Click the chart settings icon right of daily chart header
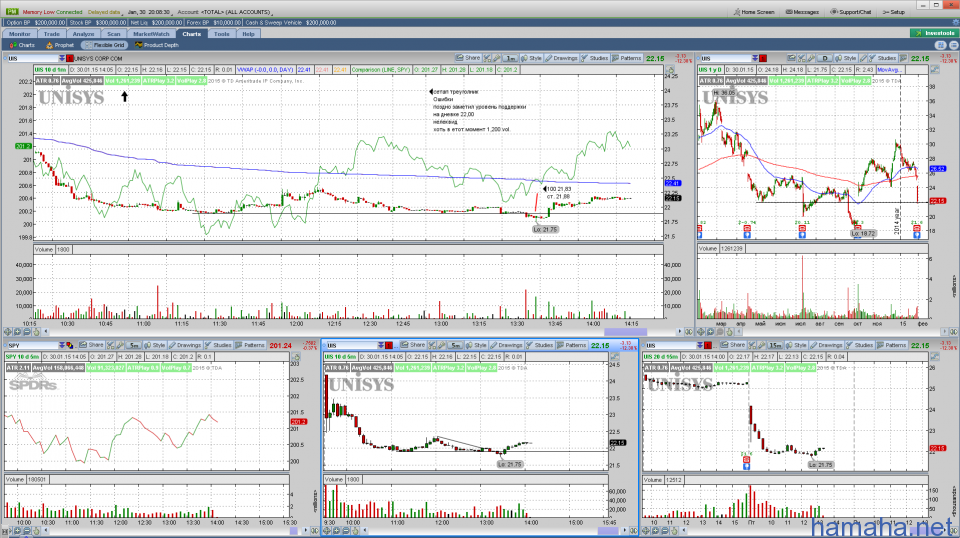 935,70
